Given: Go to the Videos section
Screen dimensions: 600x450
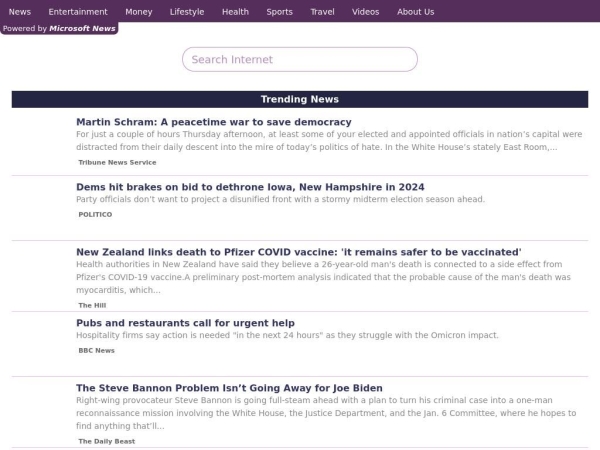Looking at the screenshot, I should point(366,12).
